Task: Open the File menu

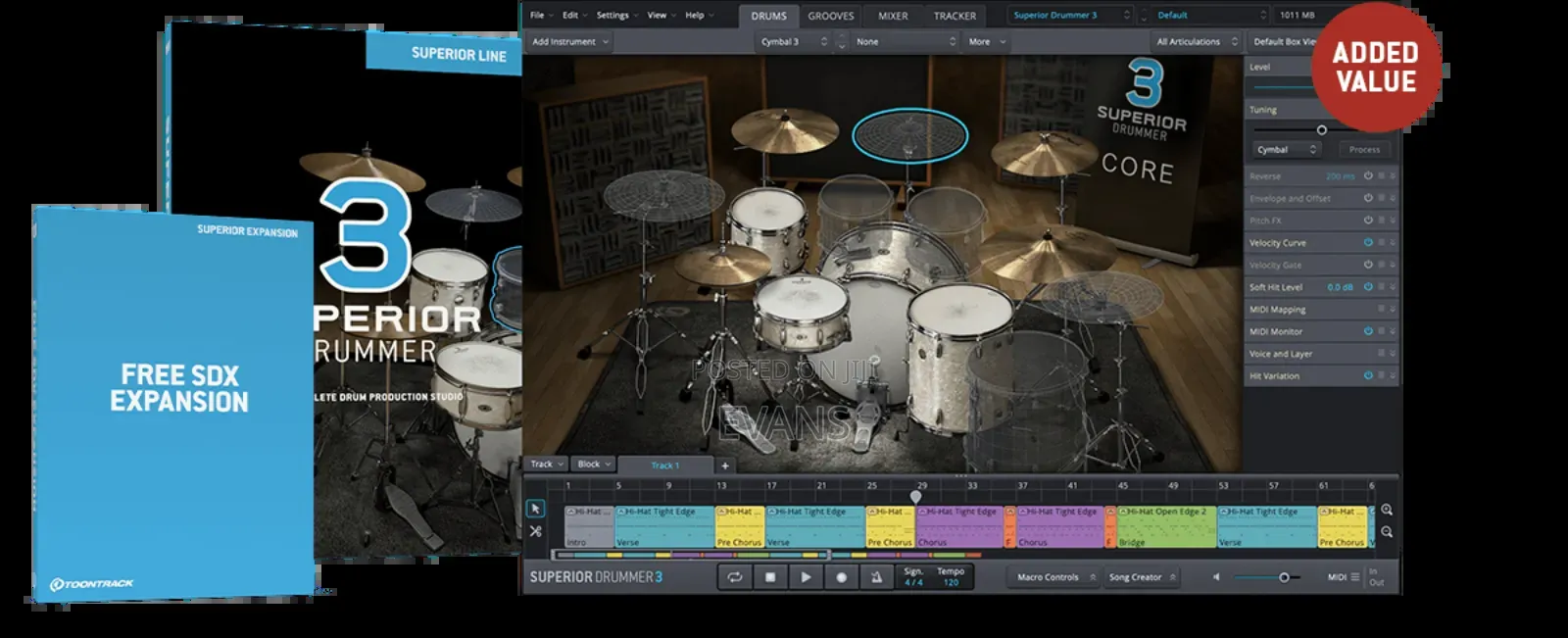Action: 542,16
